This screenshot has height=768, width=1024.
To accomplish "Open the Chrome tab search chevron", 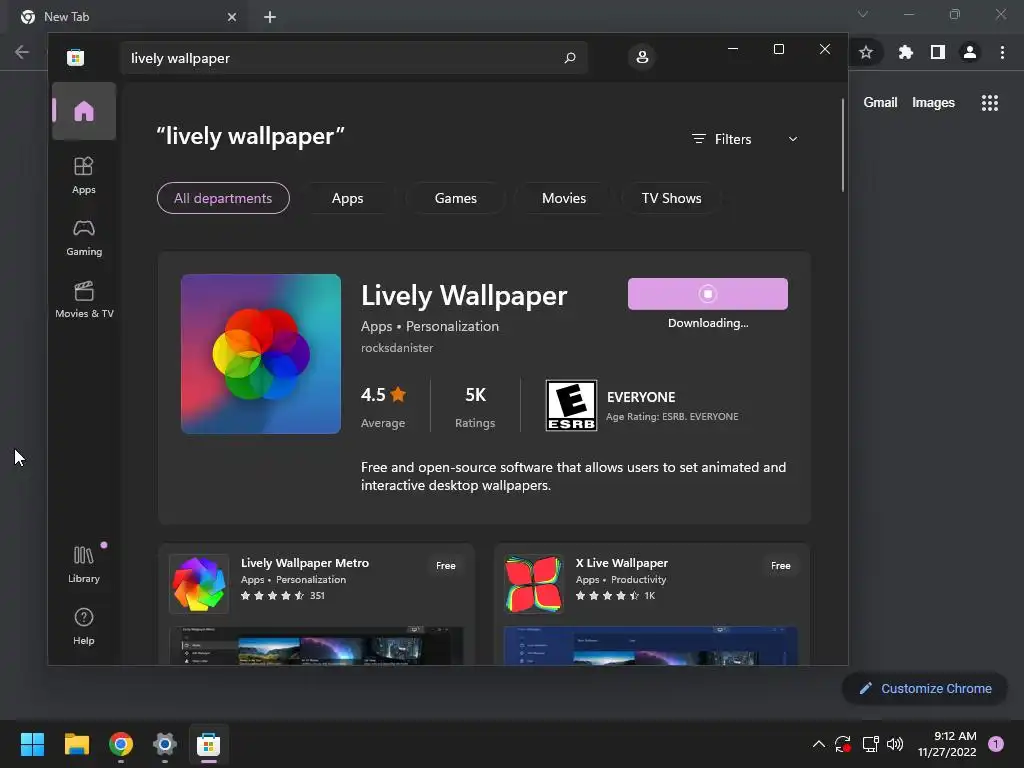I will (863, 14).
